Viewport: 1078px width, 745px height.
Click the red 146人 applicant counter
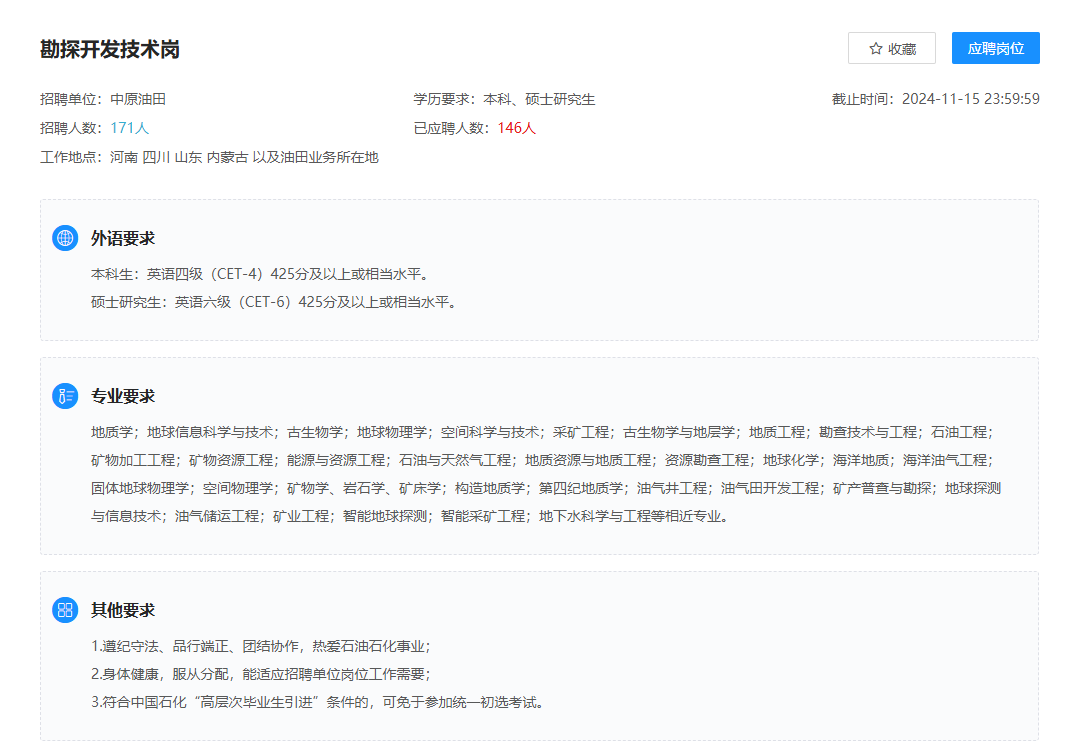(x=517, y=128)
